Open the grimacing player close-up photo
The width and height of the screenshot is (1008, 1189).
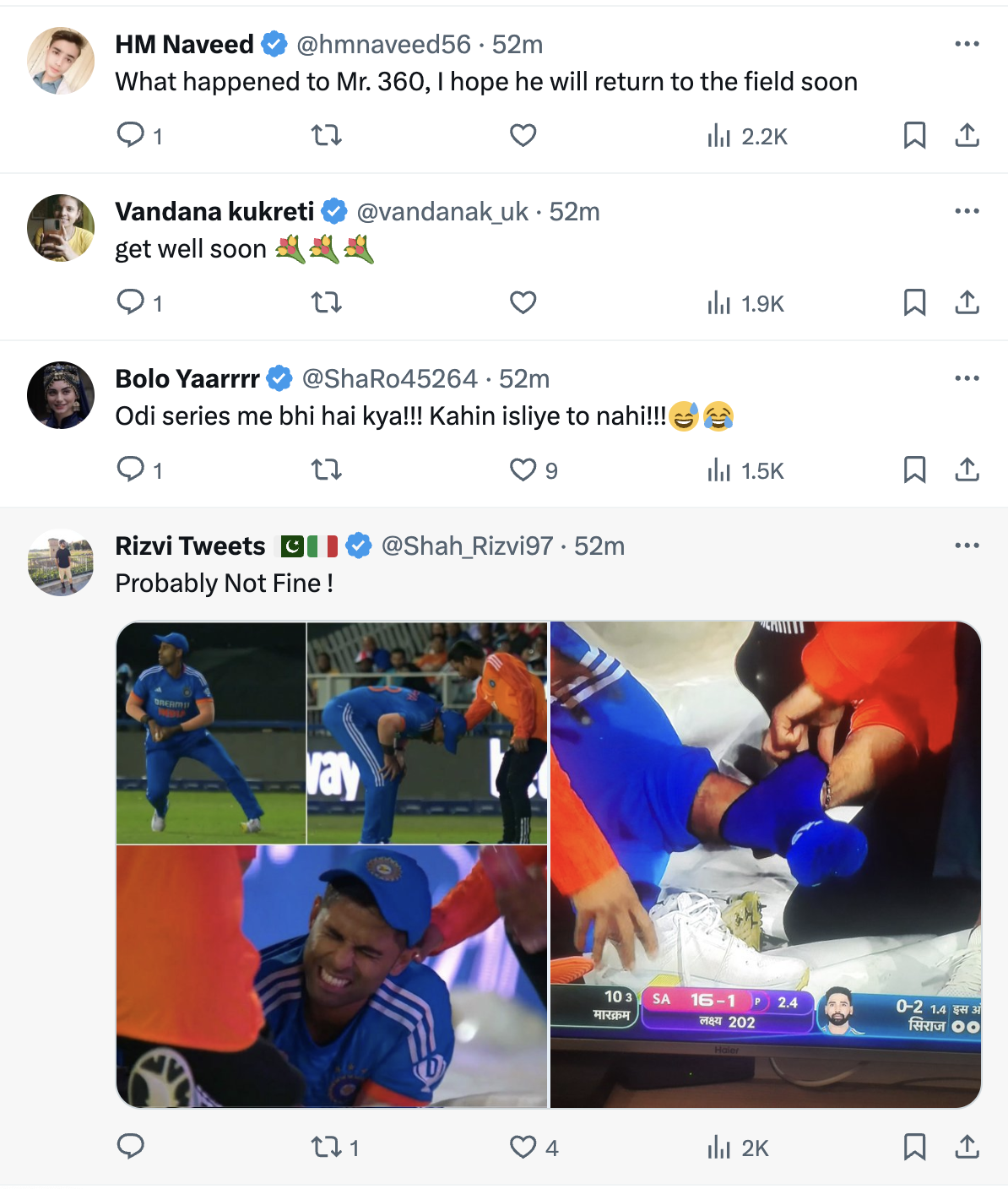[332, 975]
